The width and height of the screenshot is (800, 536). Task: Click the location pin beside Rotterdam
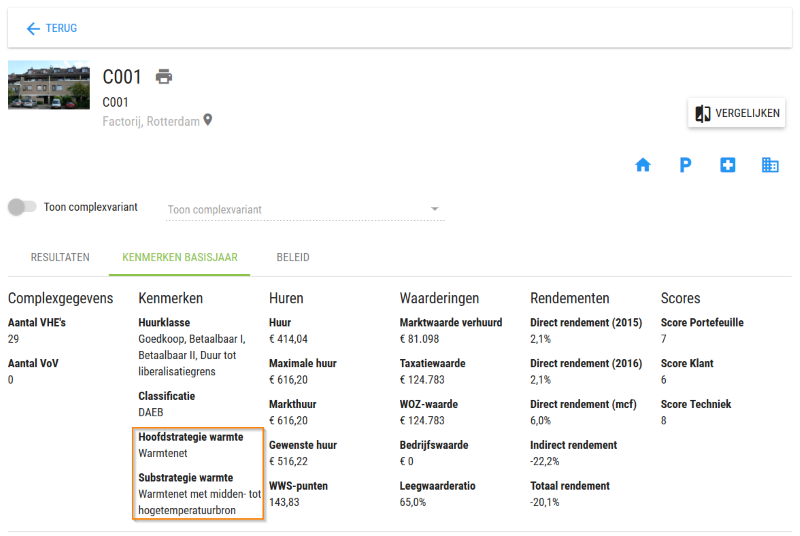click(x=208, y=120)
